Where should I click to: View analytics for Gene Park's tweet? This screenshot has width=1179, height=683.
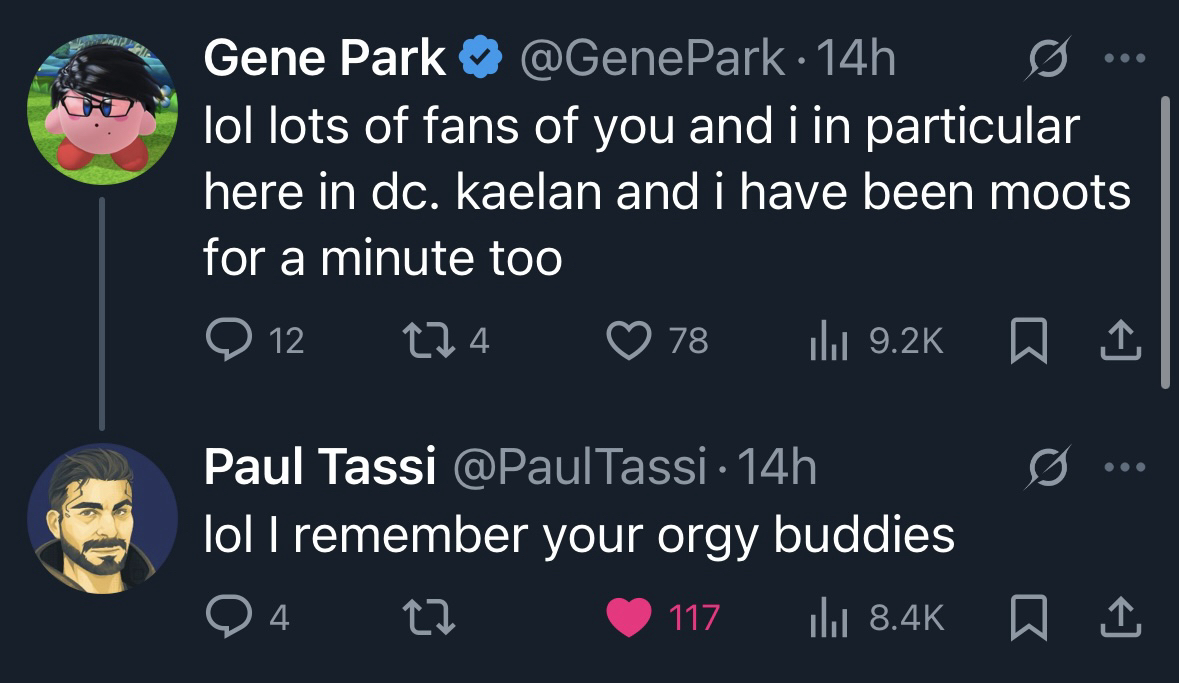[x=824, y=342]
